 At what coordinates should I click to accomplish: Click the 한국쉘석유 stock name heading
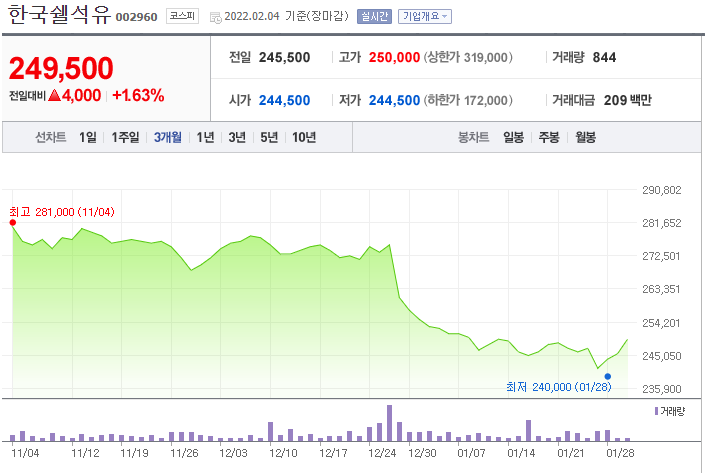point(59,15)
